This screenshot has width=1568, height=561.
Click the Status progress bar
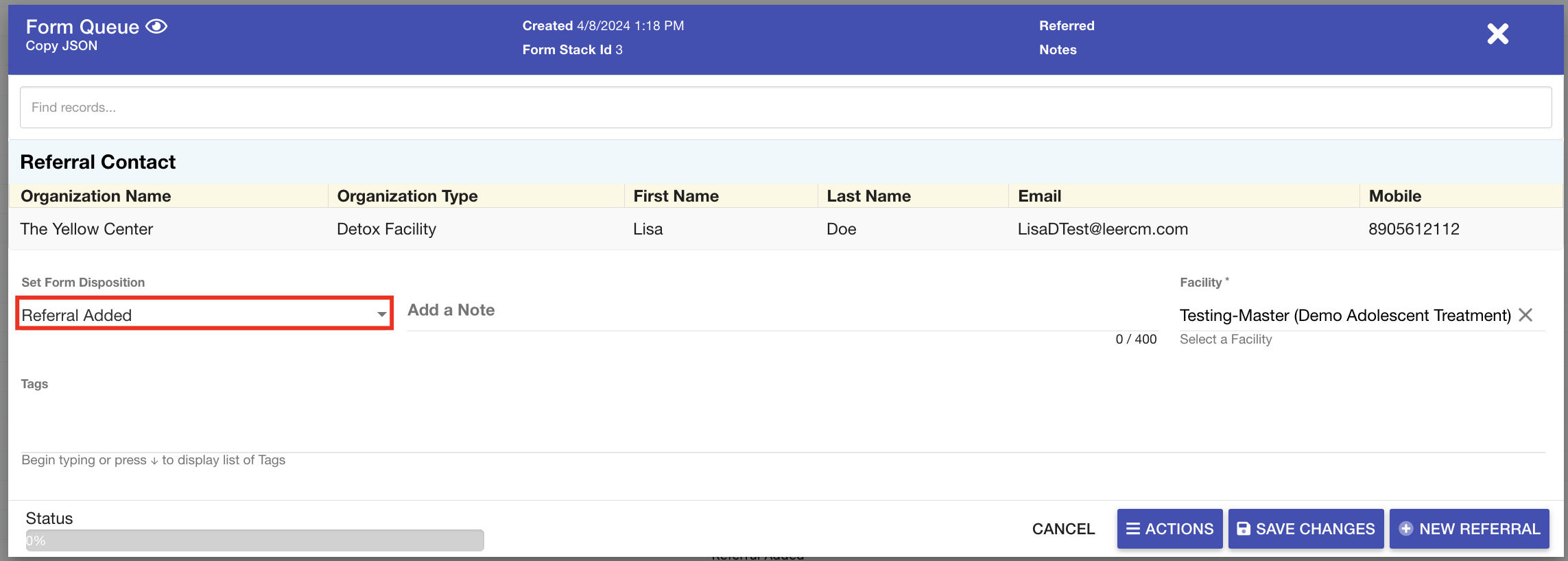(254, 540)
